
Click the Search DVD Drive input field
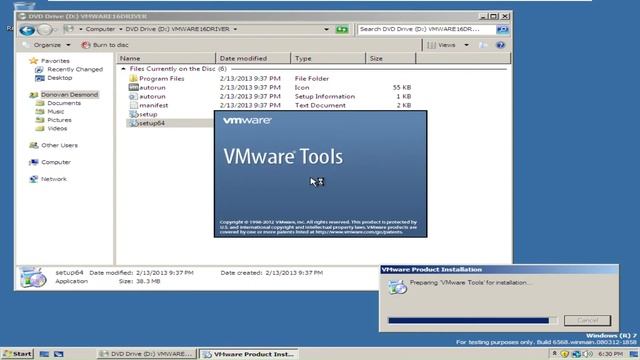pyautogui.click(x=426, y=29)
